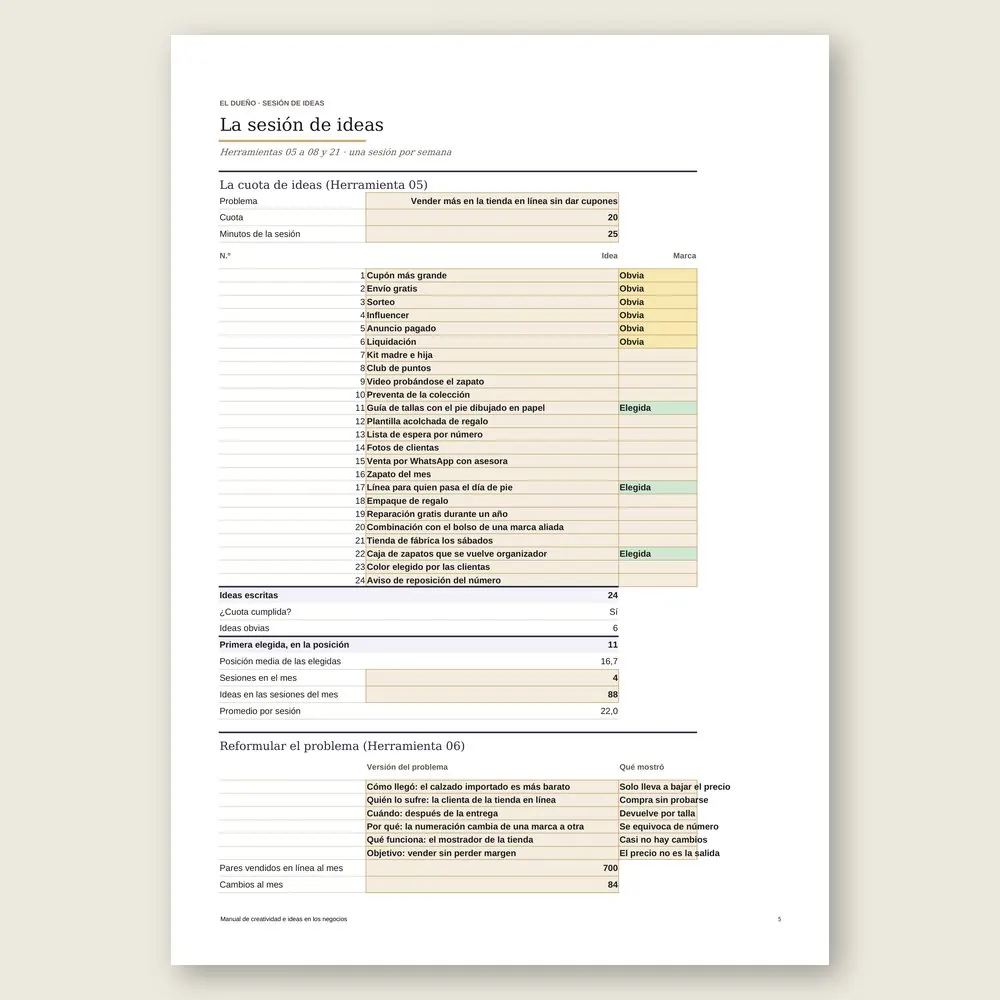The height and width of the screenshot is (1000, 1000).
Task: Select "Lista de espera por número"
Action: (x=492, y=434)
